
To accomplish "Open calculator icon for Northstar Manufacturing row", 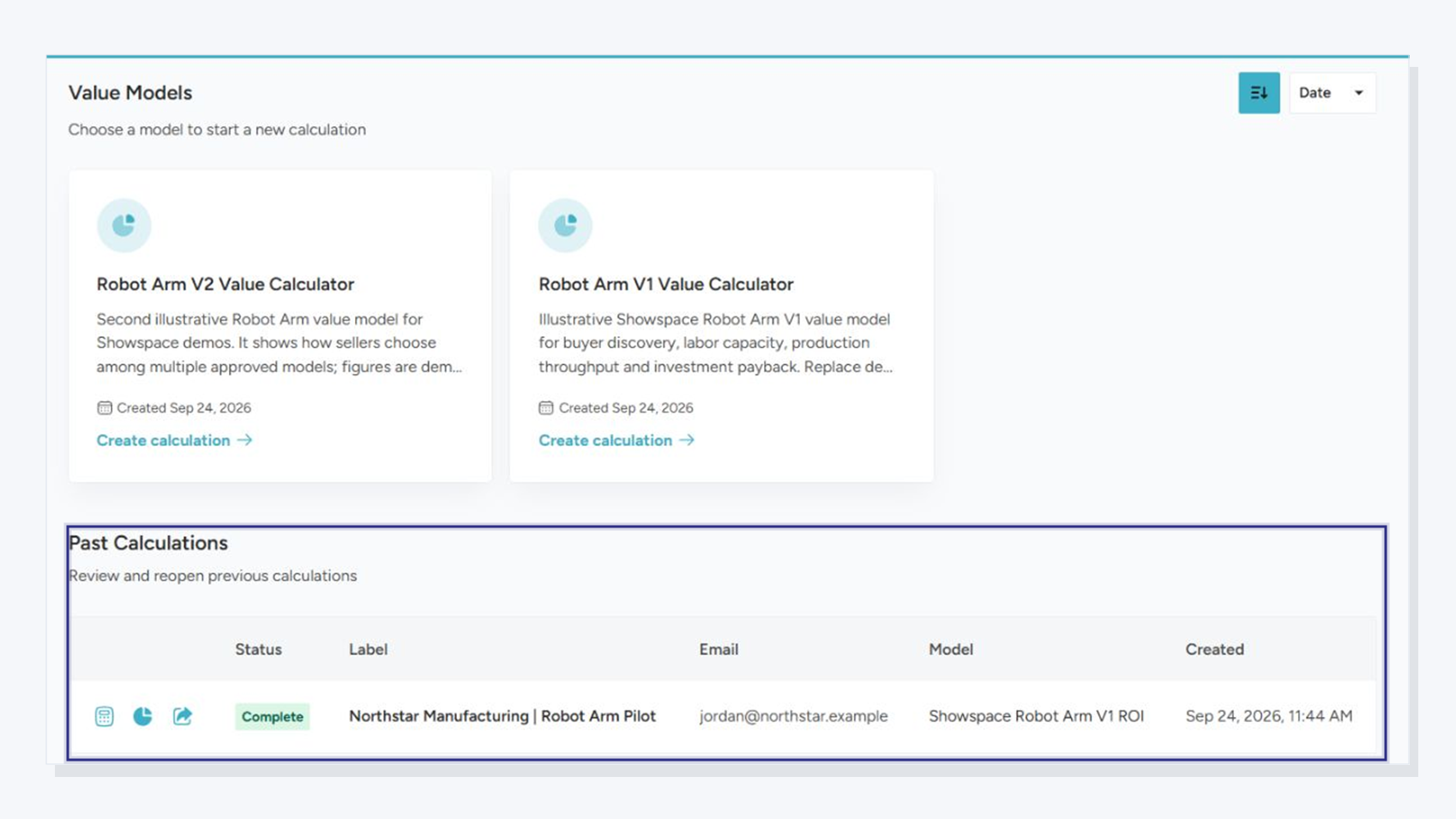I will (x=105, y=717).
